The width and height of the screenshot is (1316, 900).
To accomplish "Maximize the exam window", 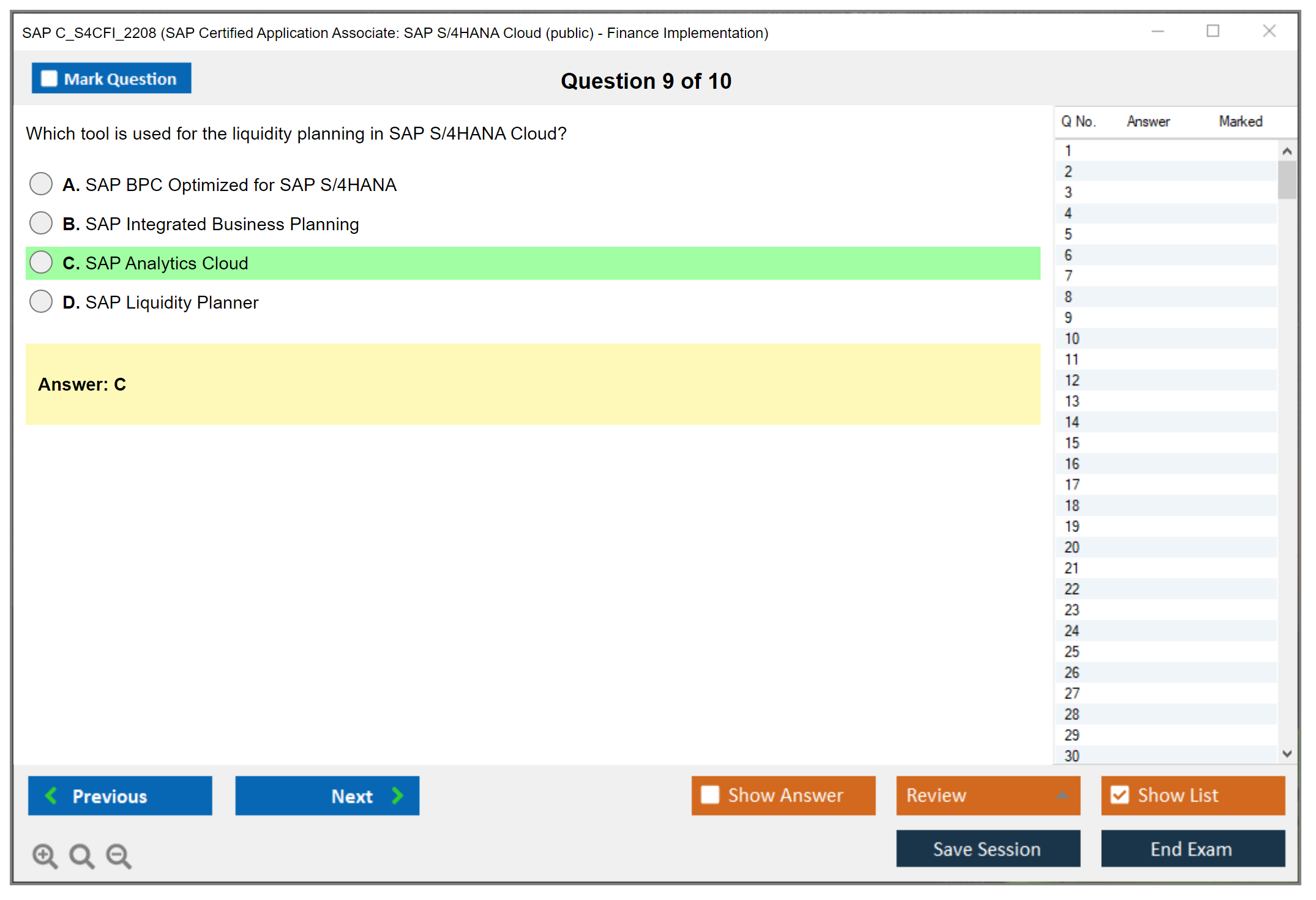I will click(x=1213, y=31).
